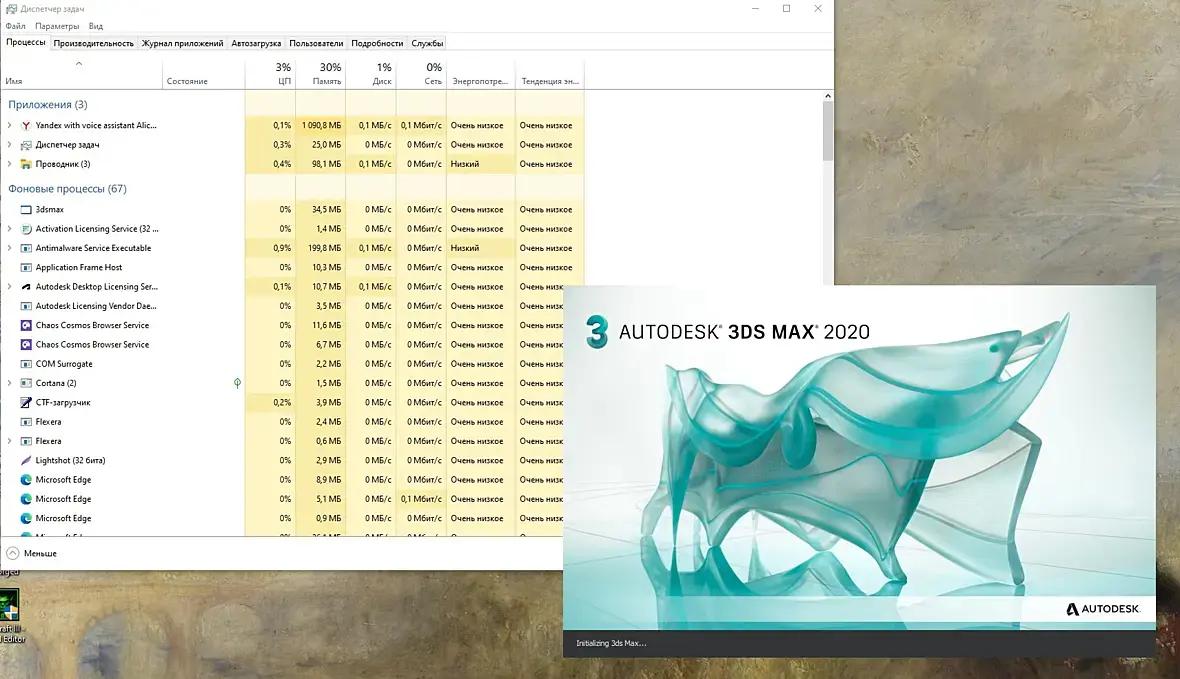
Task: Click Microsoft Edge icon with 5,1 МБ memory
Action: point(26,499)
